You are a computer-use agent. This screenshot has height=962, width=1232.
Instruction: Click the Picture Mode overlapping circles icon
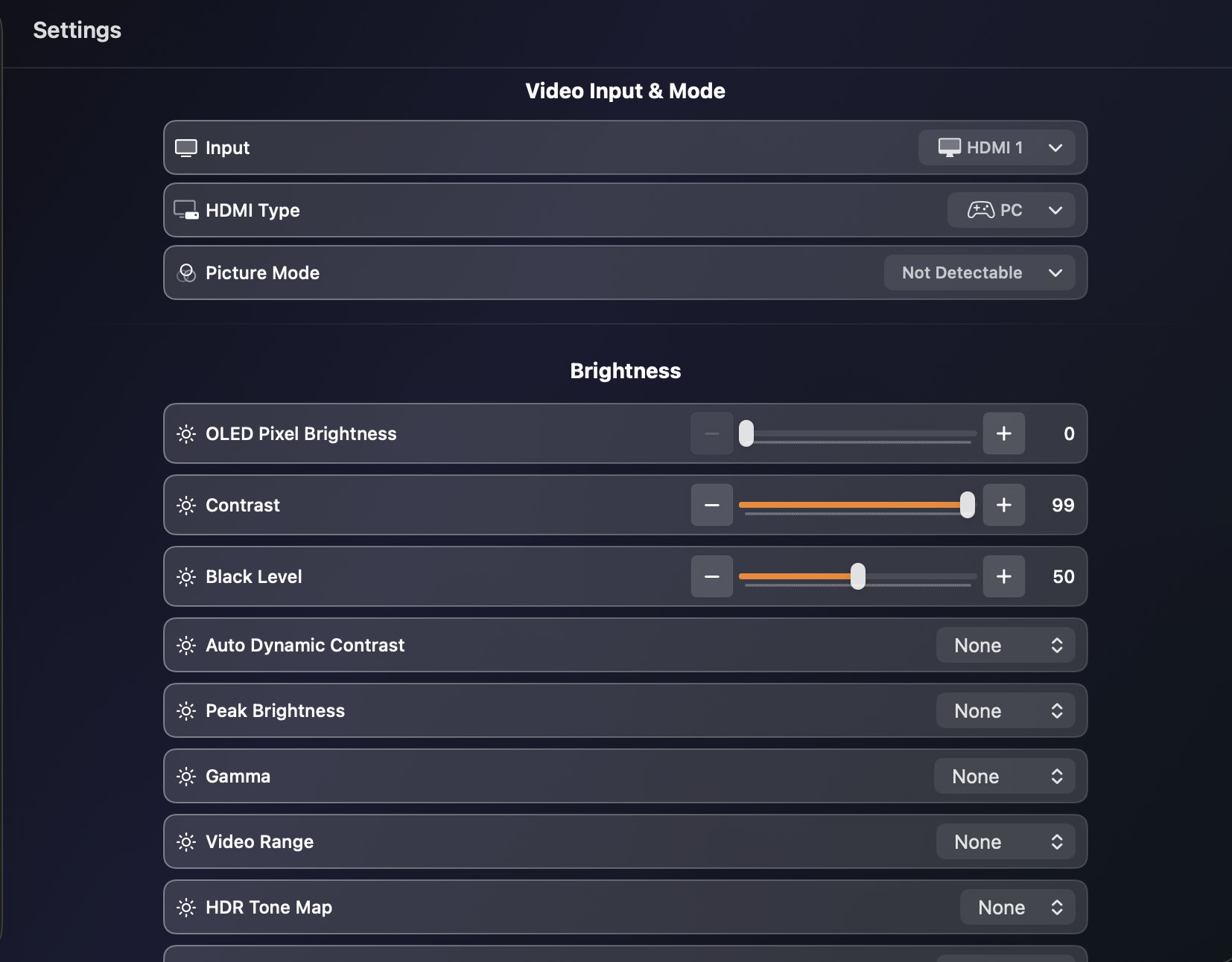click(185, 273)
